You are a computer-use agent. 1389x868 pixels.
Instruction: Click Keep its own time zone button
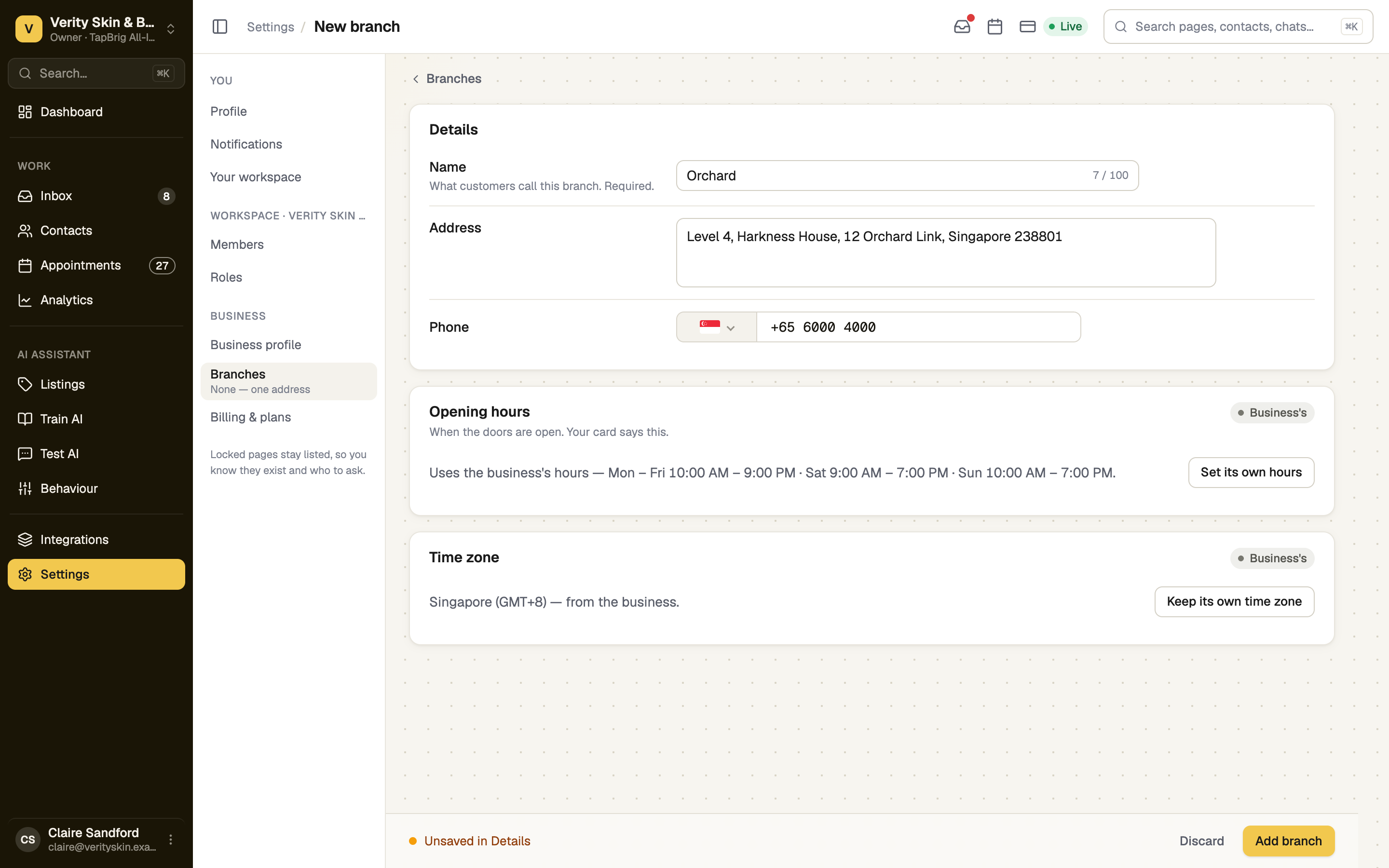[x=1234, y=602]
